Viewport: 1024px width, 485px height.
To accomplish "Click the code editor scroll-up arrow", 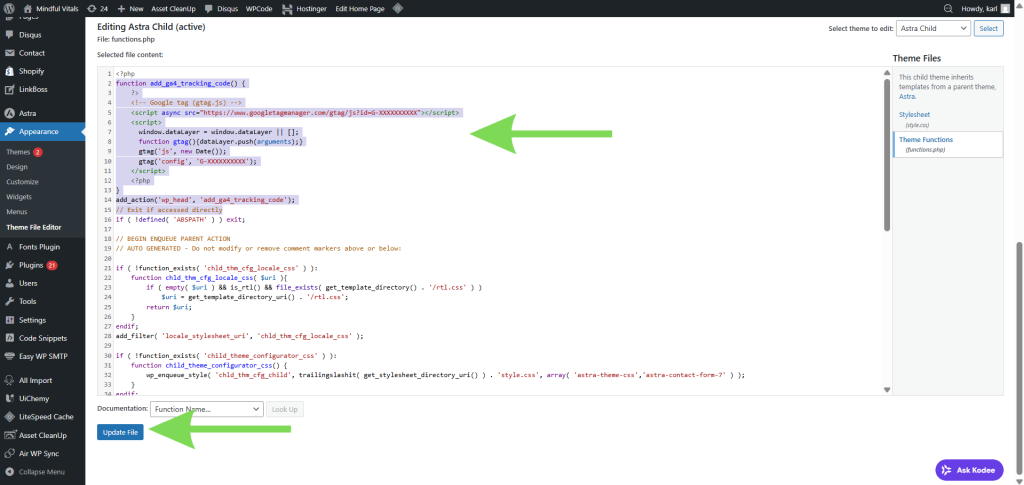I will 887,72.
